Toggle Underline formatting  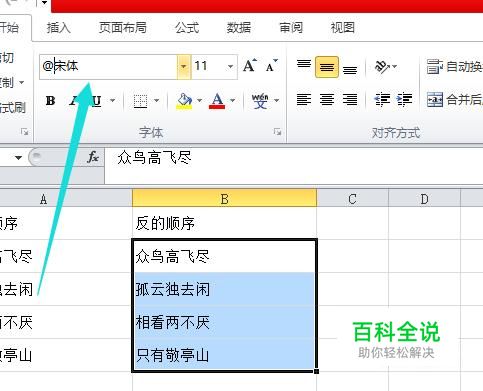(97, 100)
